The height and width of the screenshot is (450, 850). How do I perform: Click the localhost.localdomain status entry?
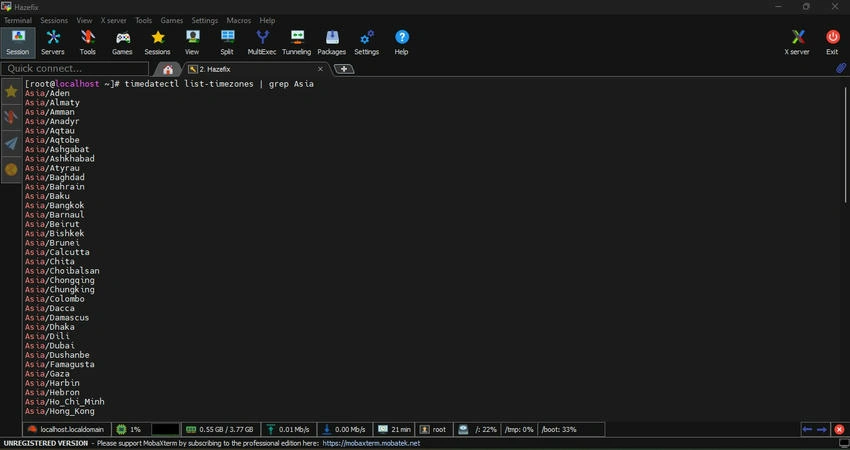(x=66, y=429)
